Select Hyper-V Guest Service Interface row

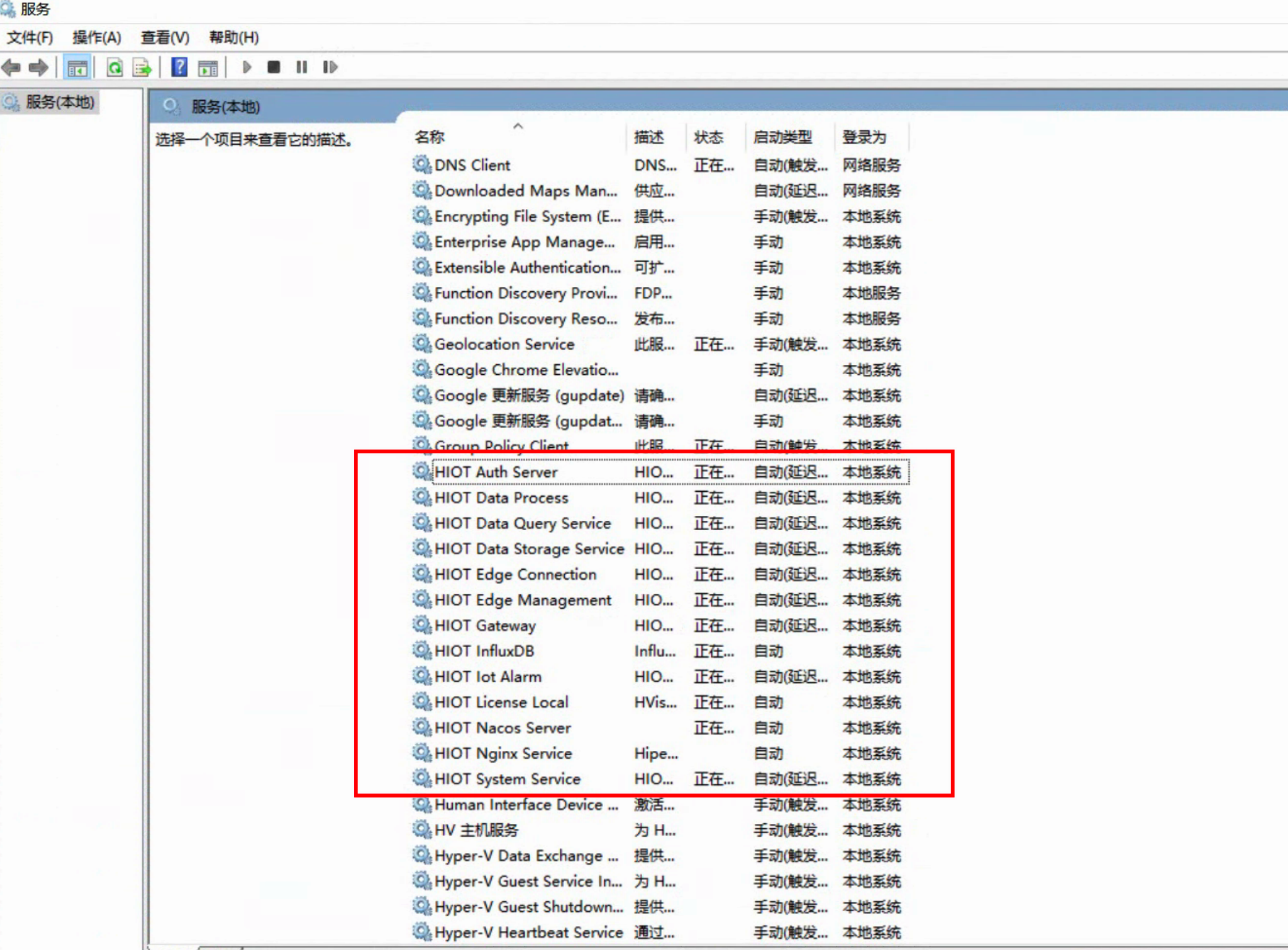(659, 881)
